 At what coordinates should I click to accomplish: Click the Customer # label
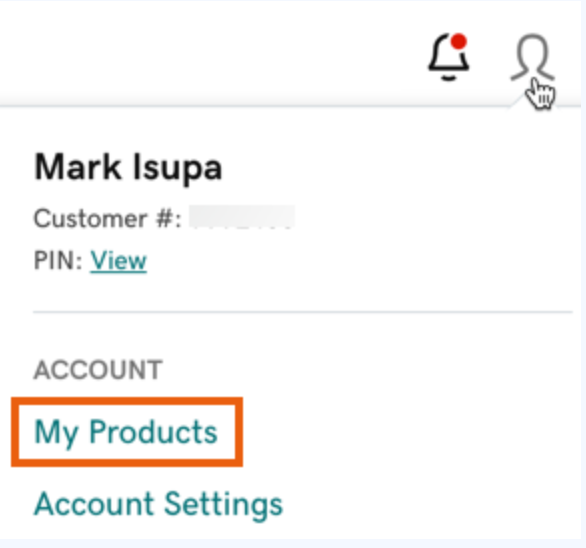(108, 218)
